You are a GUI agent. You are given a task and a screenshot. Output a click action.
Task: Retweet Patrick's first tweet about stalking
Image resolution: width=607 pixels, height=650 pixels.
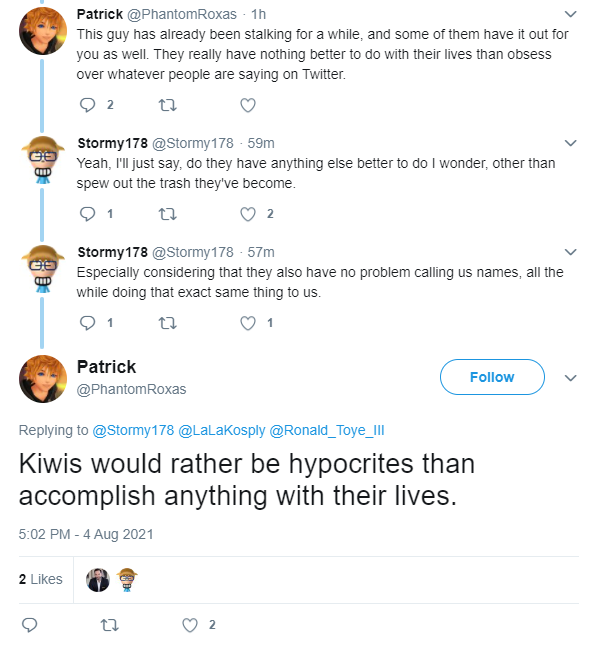point(168,105)
